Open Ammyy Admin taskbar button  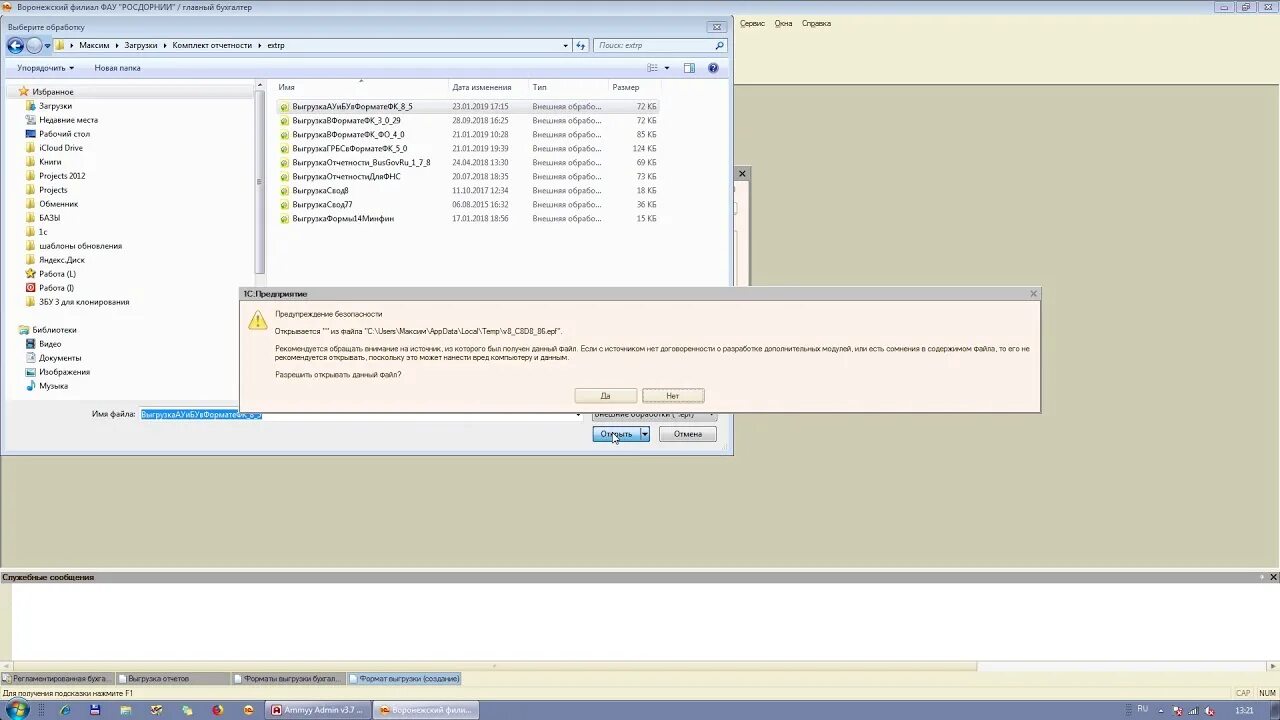pyautogui.click(x=318, y=710)
